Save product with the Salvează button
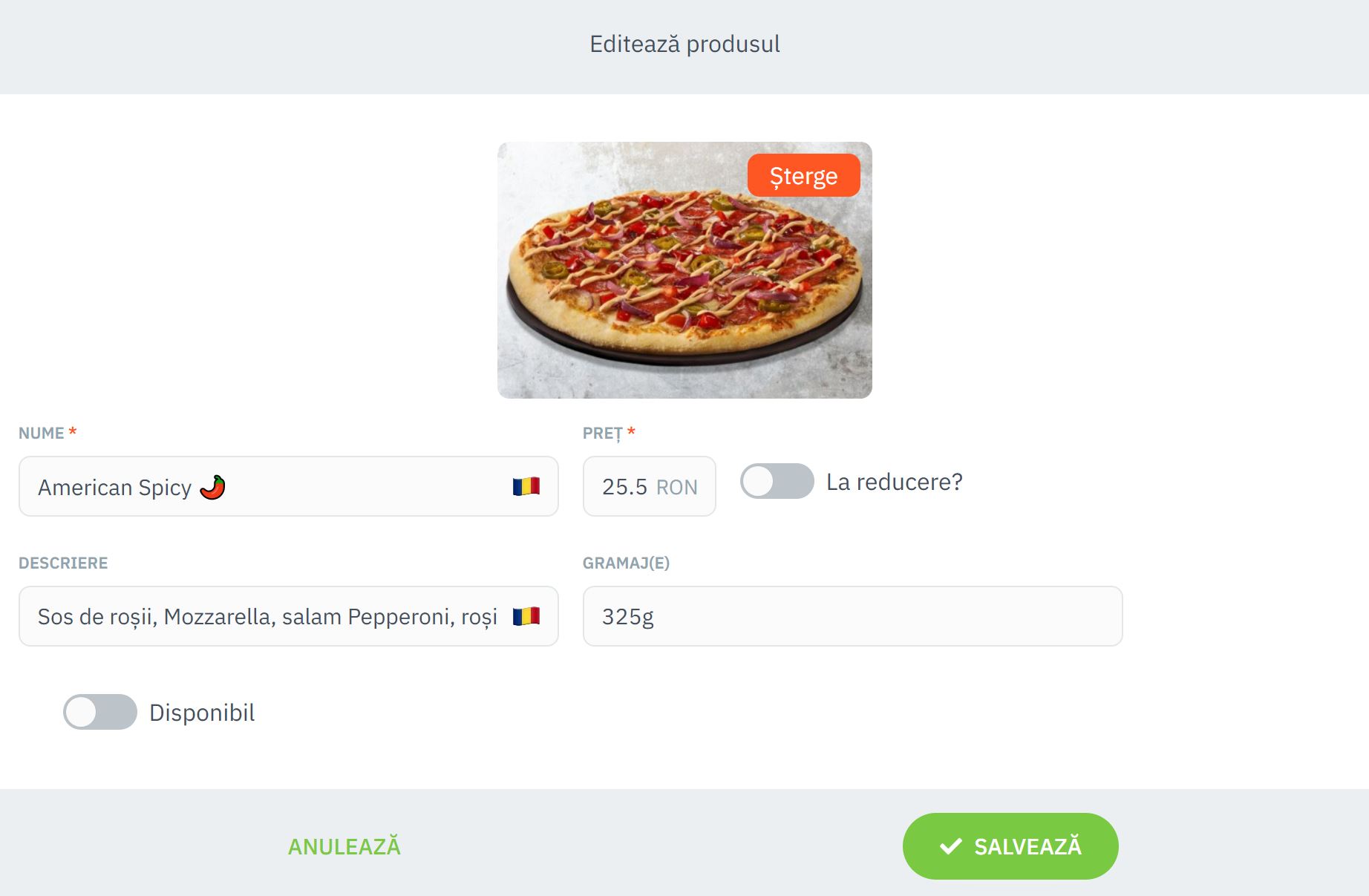 [1010, 846]
